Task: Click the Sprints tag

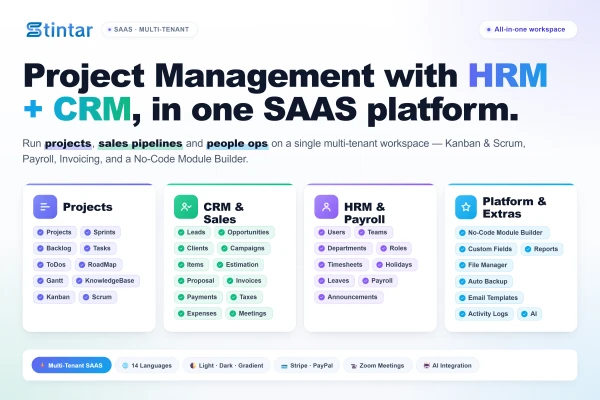Action: click(100, 232)
